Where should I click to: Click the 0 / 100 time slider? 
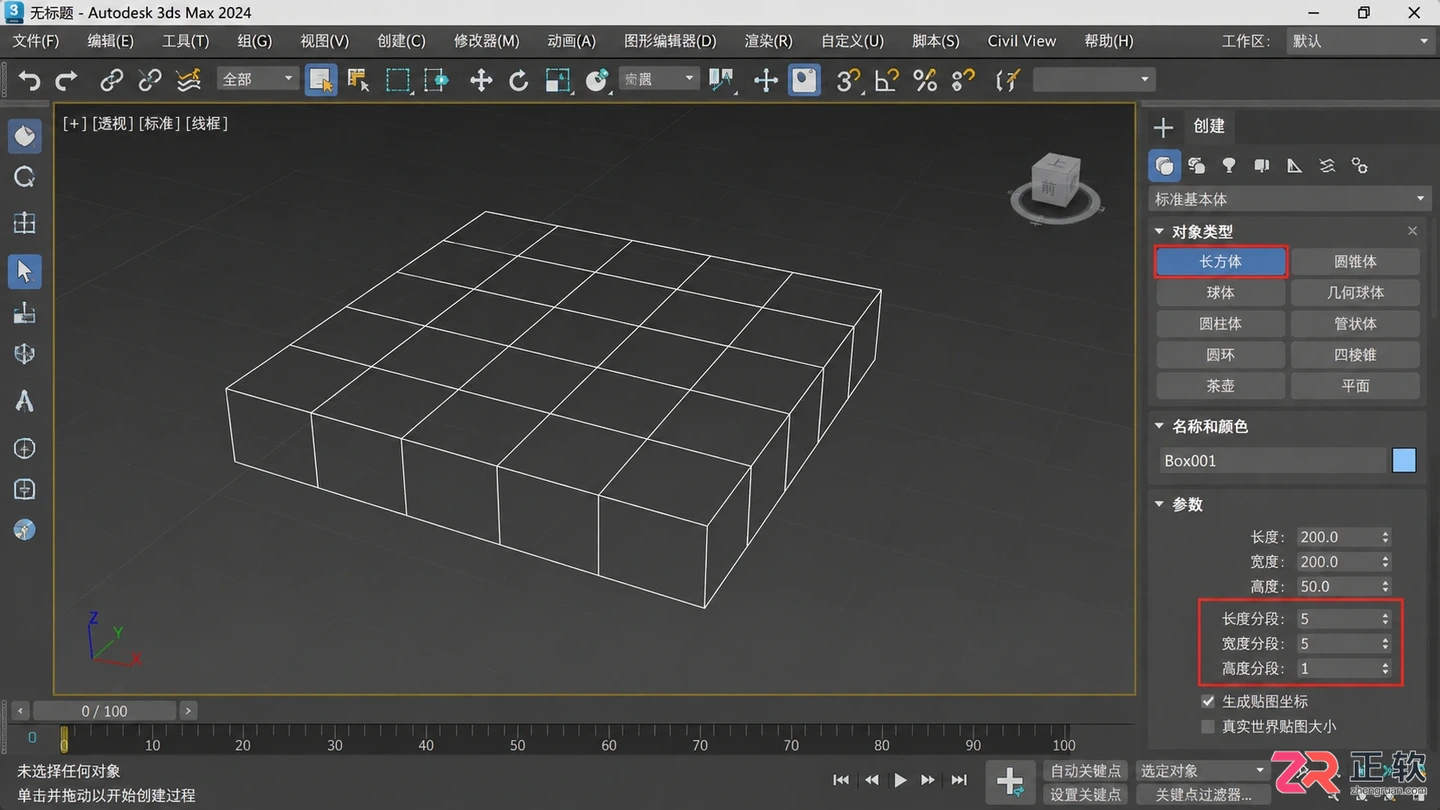point(104,711)
